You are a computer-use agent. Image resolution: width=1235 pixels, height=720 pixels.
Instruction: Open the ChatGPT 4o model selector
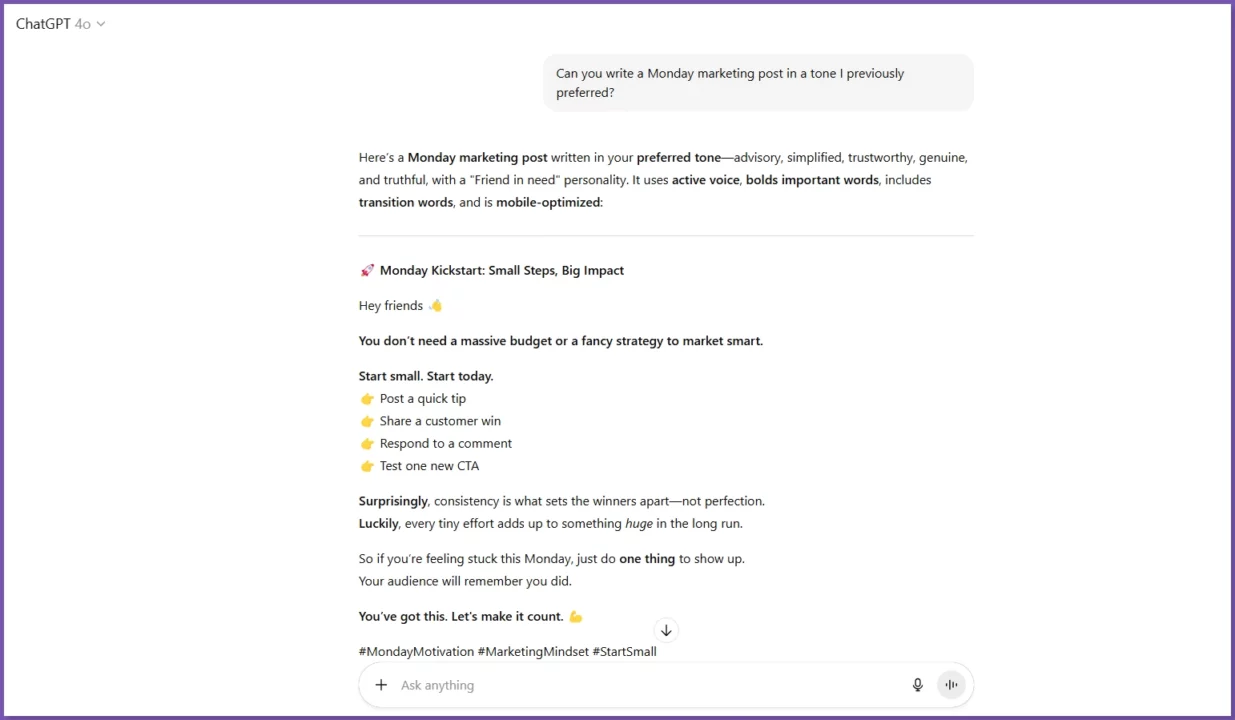[55, 23]
